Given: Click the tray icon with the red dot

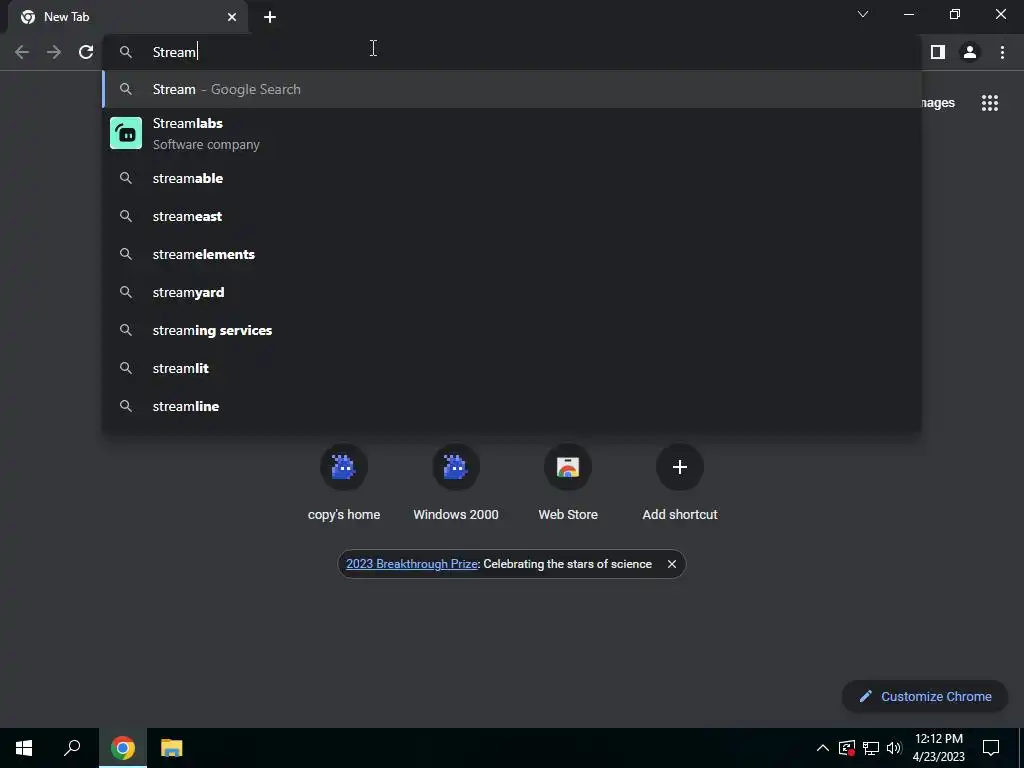Looking at the screenshot, I should point(846,748).
